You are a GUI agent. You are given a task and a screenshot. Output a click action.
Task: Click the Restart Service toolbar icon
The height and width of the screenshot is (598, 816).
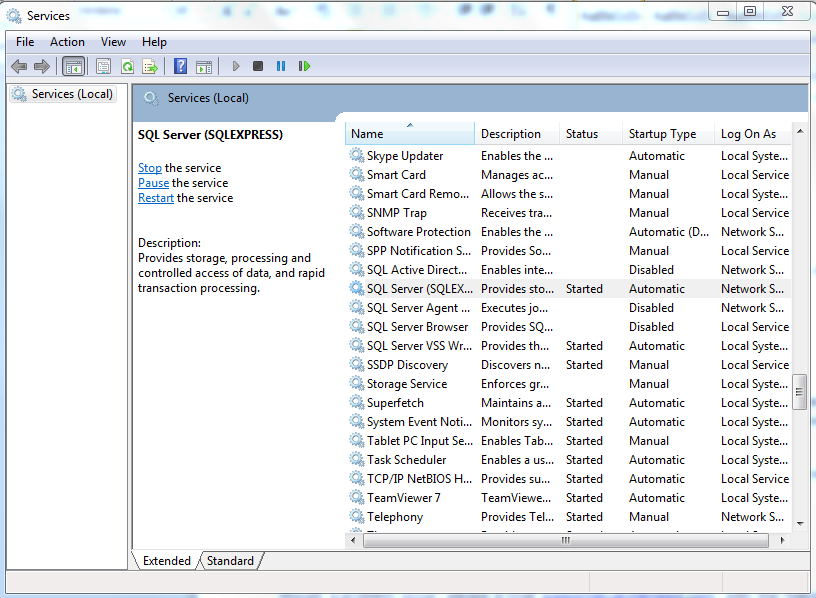(x=304, y=66)
